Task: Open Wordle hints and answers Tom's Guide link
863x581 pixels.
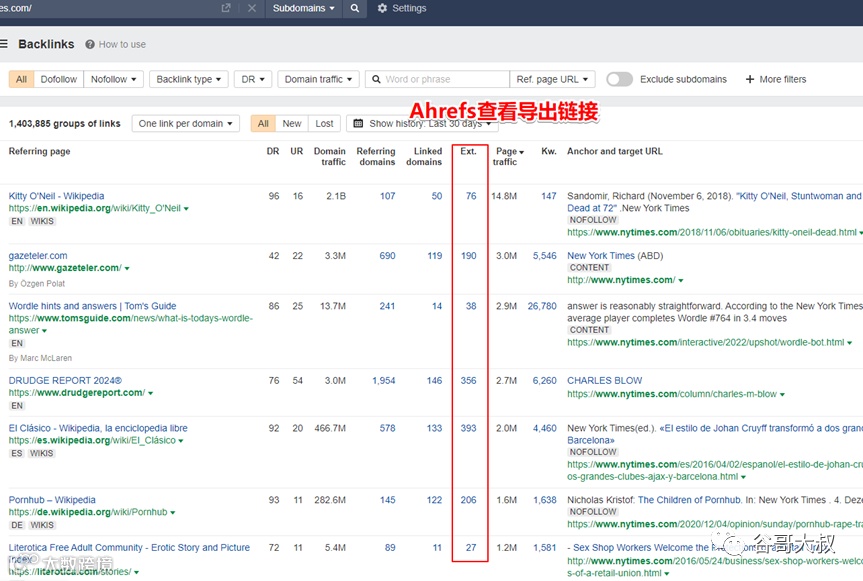Action: point(92,306)
